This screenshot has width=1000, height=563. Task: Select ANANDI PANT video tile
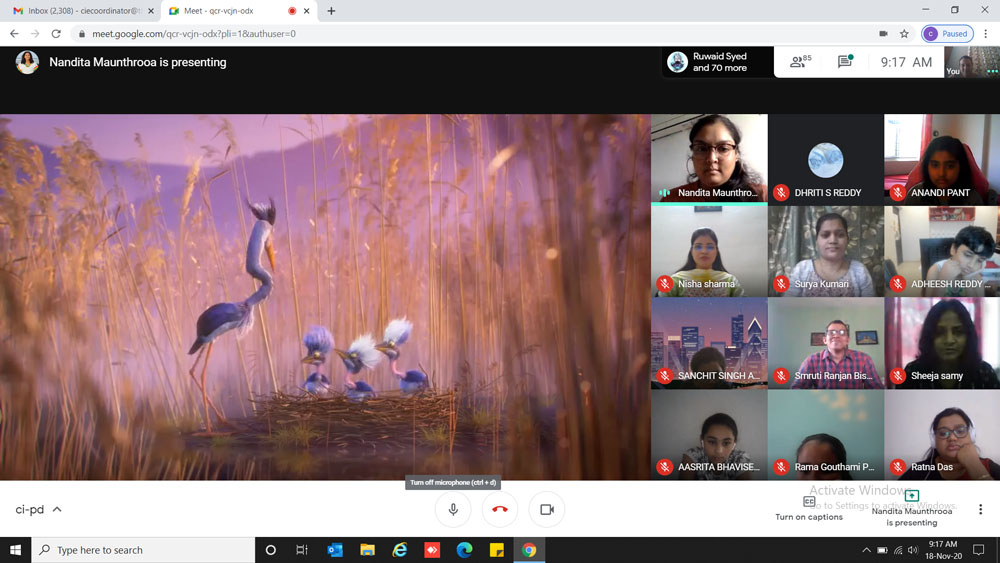tap(942, 159)
